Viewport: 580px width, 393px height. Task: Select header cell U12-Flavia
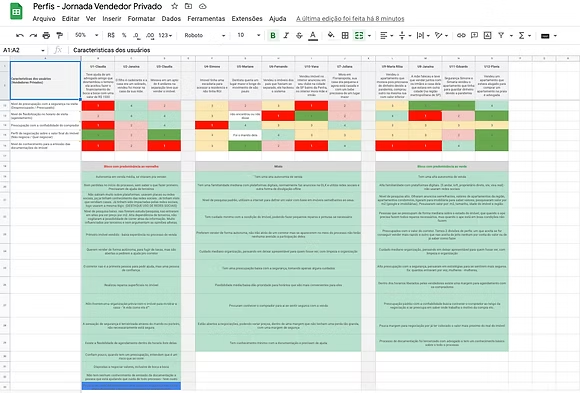coord(492,67)
